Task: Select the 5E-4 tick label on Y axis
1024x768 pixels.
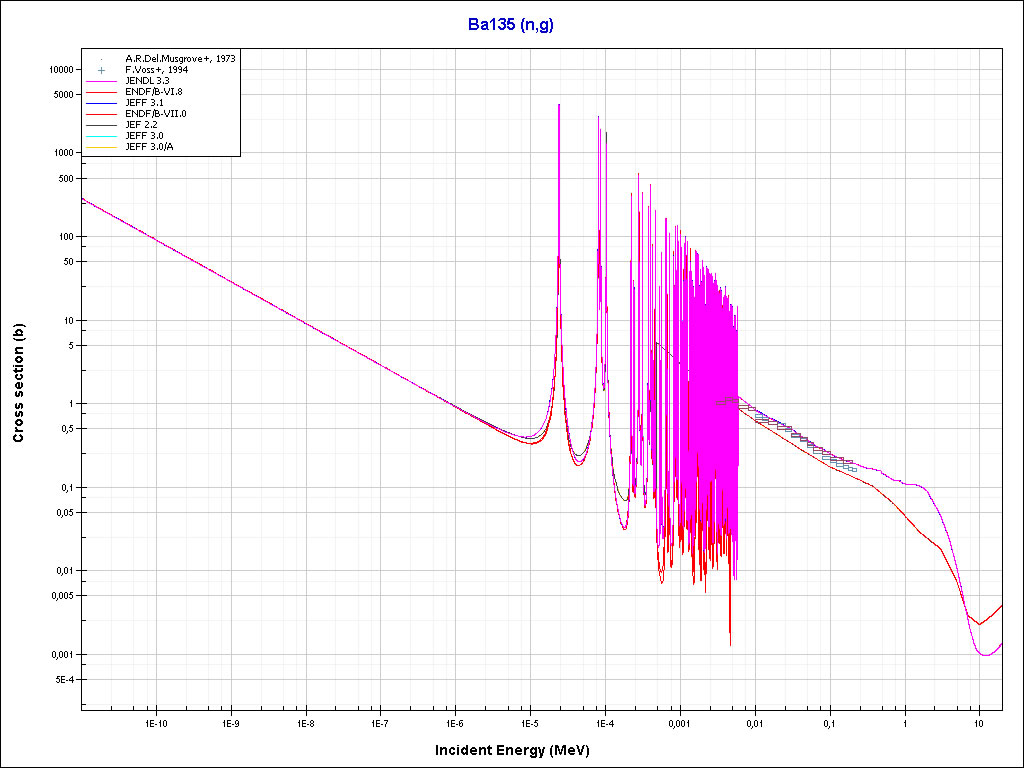Action: tap(62, 680)
